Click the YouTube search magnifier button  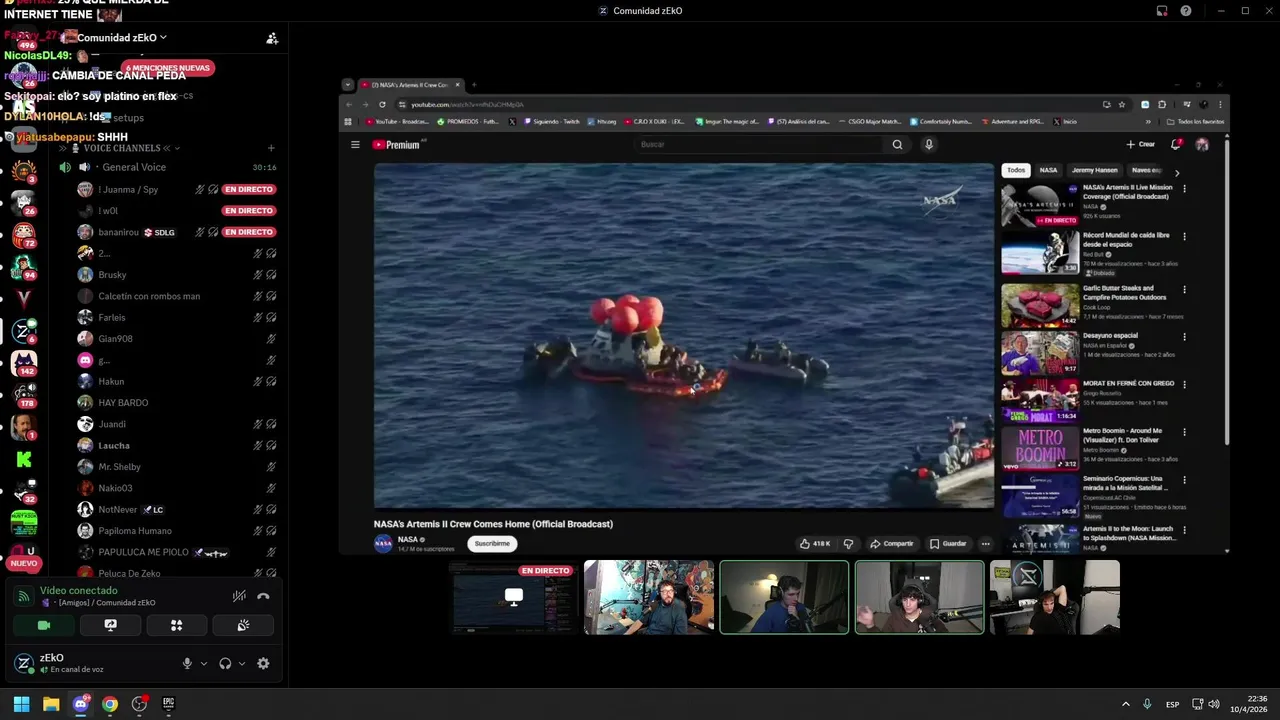[x=897, y=144]
